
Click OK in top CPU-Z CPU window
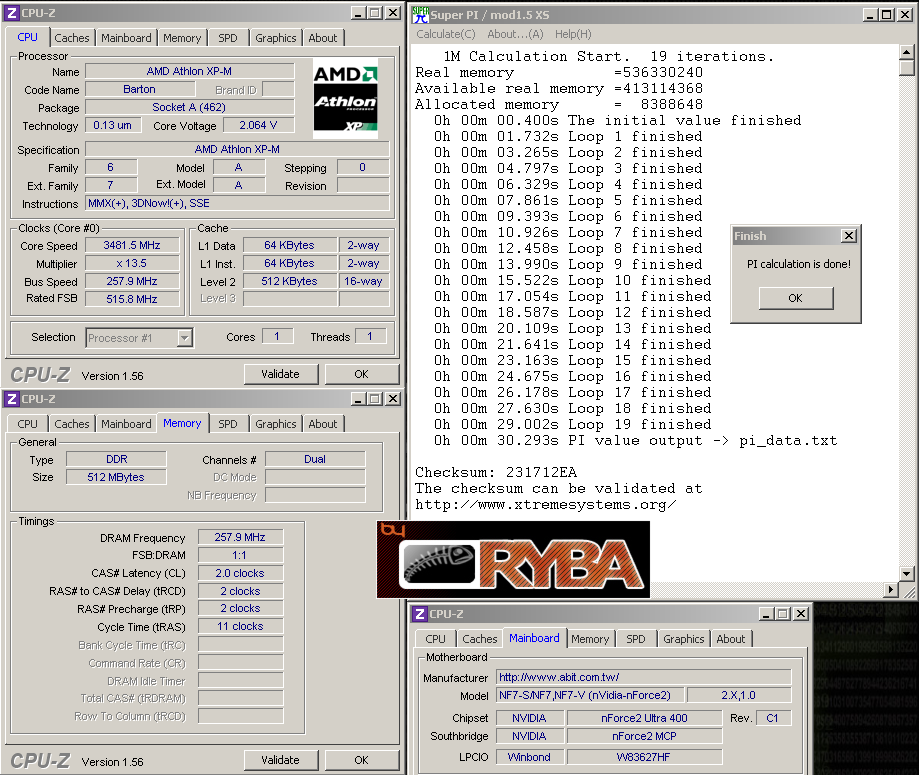point(362,374)
